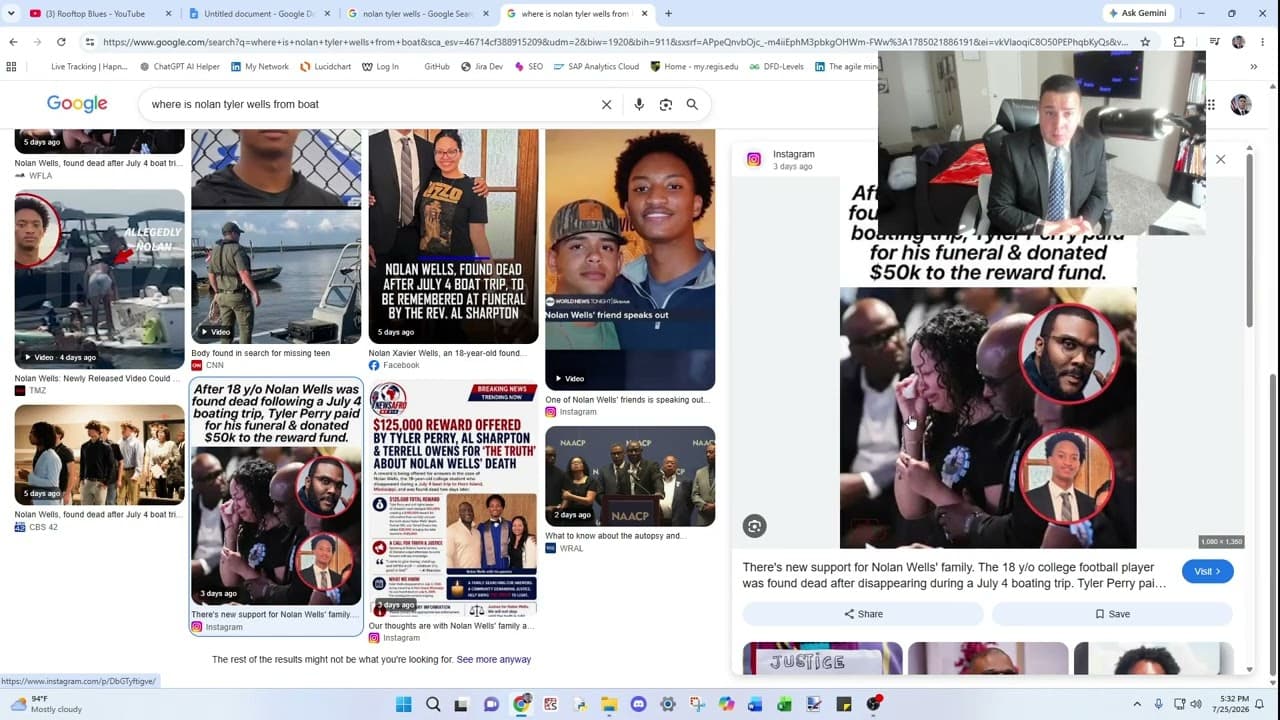1280x720 pixels.
Task: Open Windows taskbar search
Action: point(433,704)
